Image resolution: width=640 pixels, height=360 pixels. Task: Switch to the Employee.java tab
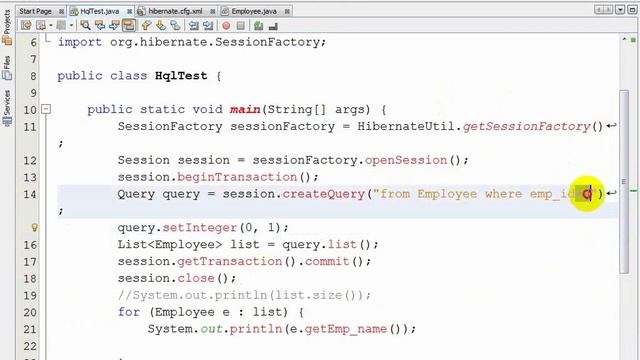tap(254, 11)
